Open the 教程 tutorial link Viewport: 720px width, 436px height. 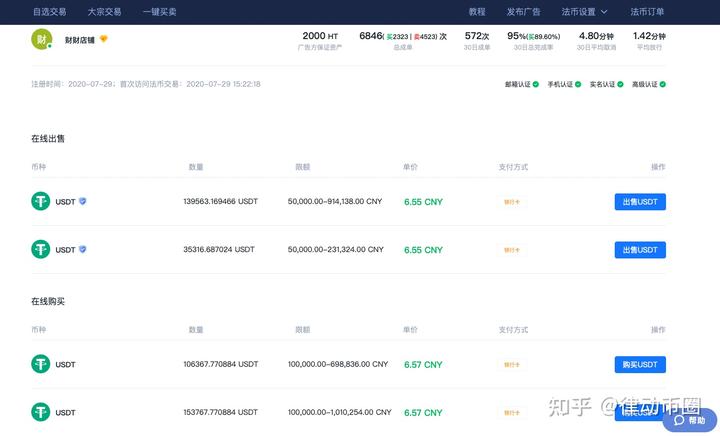click(477, 12)
